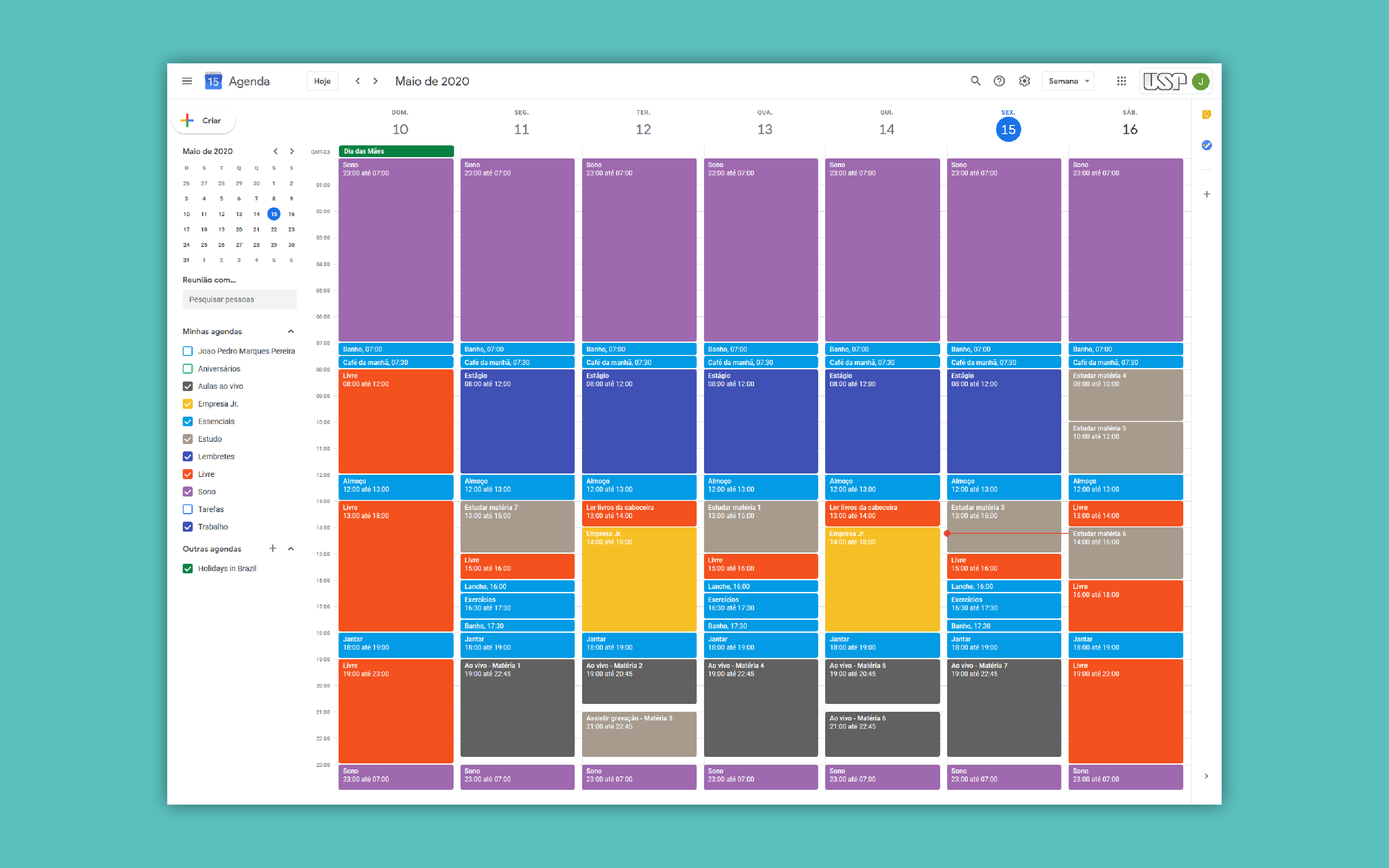Click plus icon to add other agendas
1389x868 pixels.
tap(273, 549)
